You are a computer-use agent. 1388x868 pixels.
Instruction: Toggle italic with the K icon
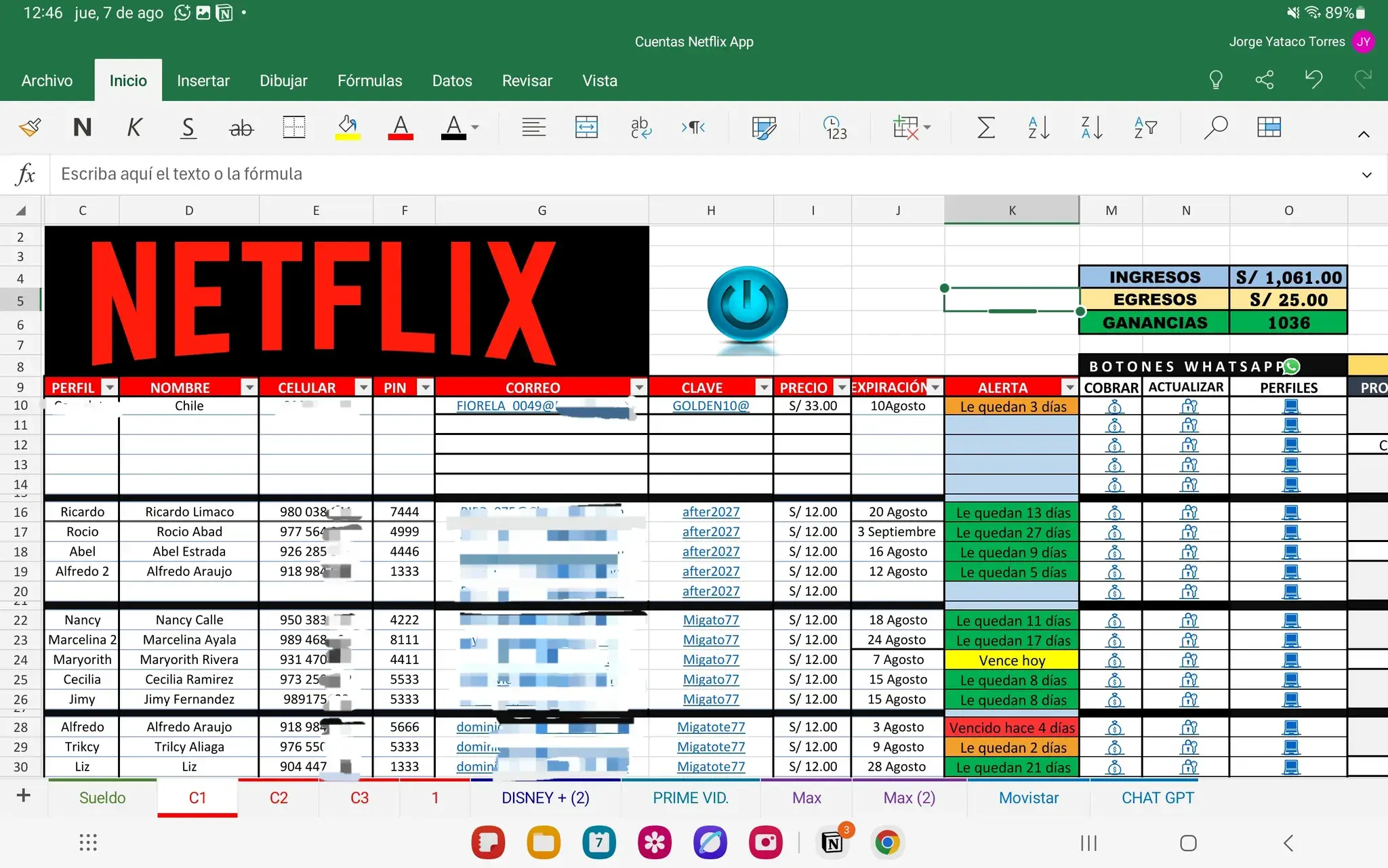134,127
